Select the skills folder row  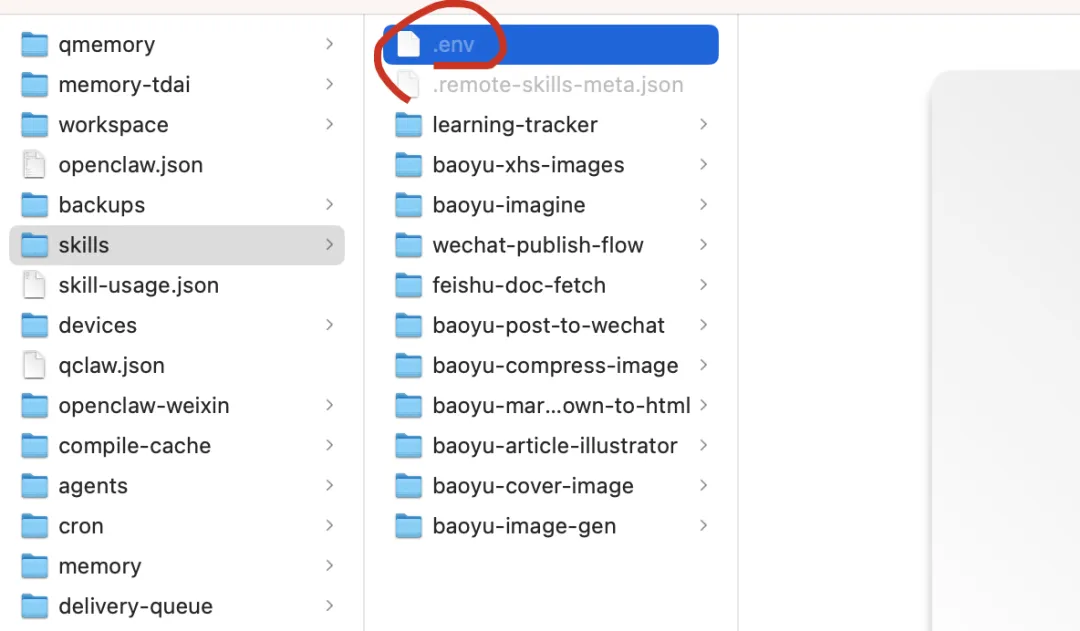(x=176, y=245)
